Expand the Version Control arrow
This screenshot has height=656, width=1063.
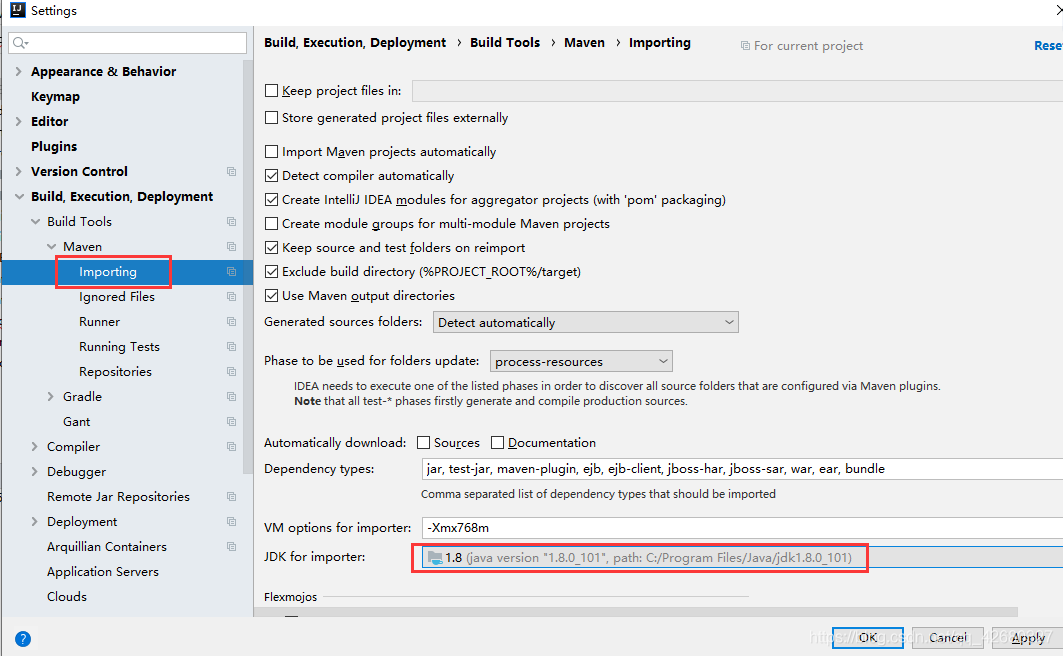(x=18, y=171)
